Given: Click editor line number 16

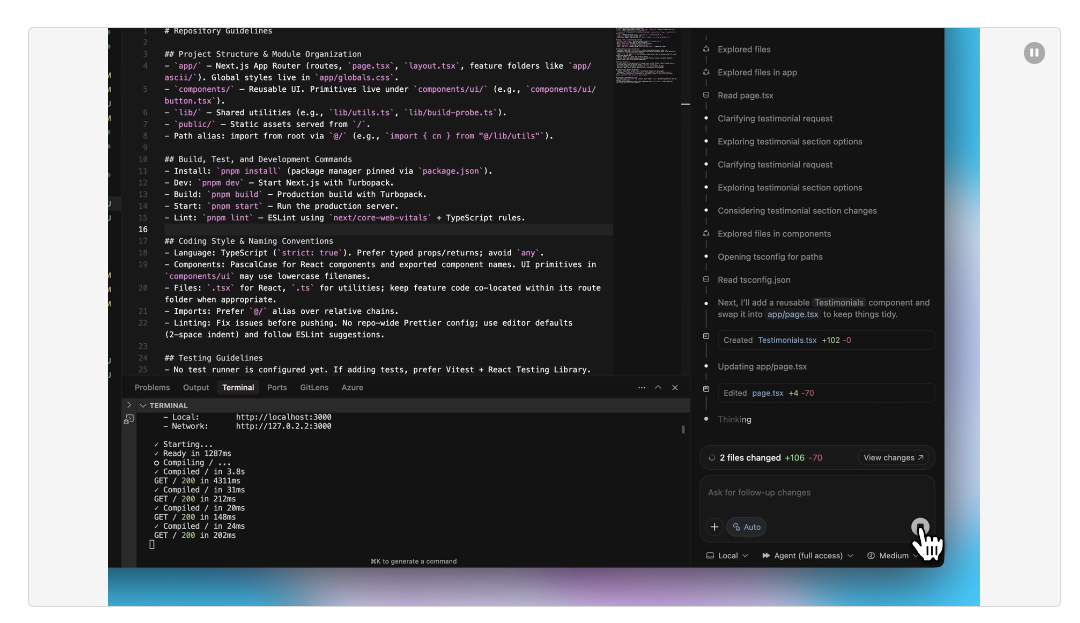Looking at the screenshot, I should (143, 229).
